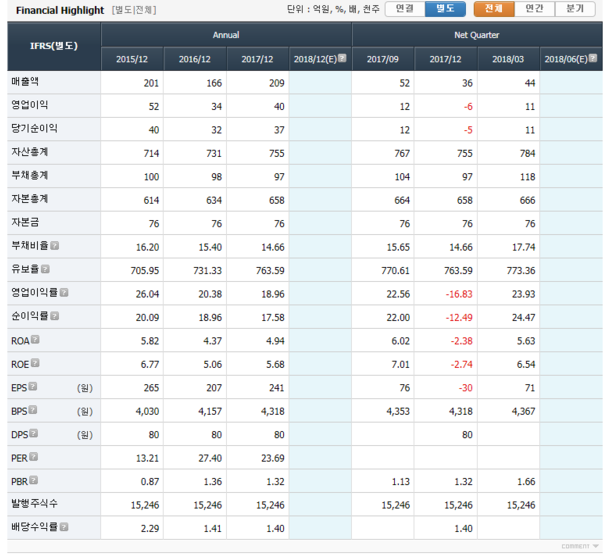Click the 2015/12 매출액 value 201
The image size is (607, 555).
click(151, 83)
